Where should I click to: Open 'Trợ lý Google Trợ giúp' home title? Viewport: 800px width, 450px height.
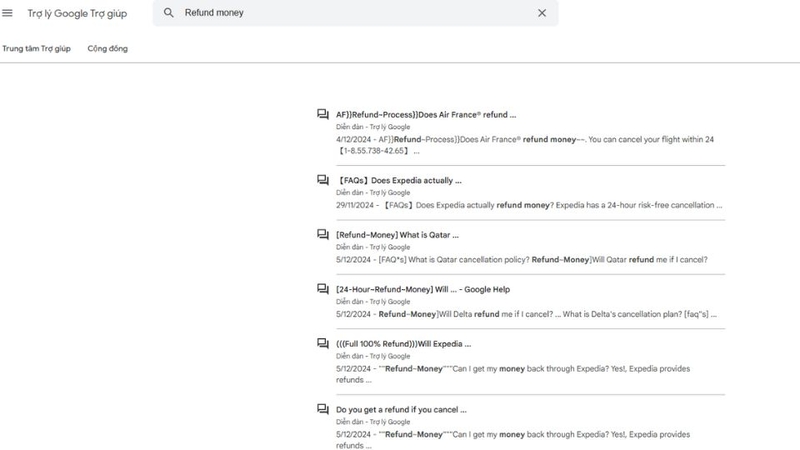coord(77,14)
